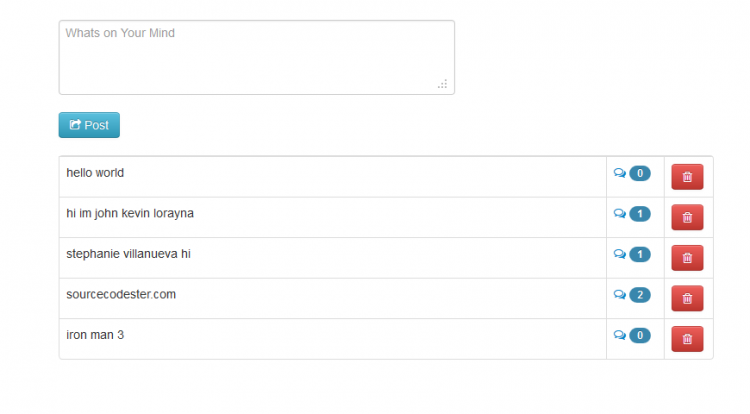The image size is (750, 414).
Task: Focus the "Whats on Your Mind" text area
Action: [x=256, y=57]
